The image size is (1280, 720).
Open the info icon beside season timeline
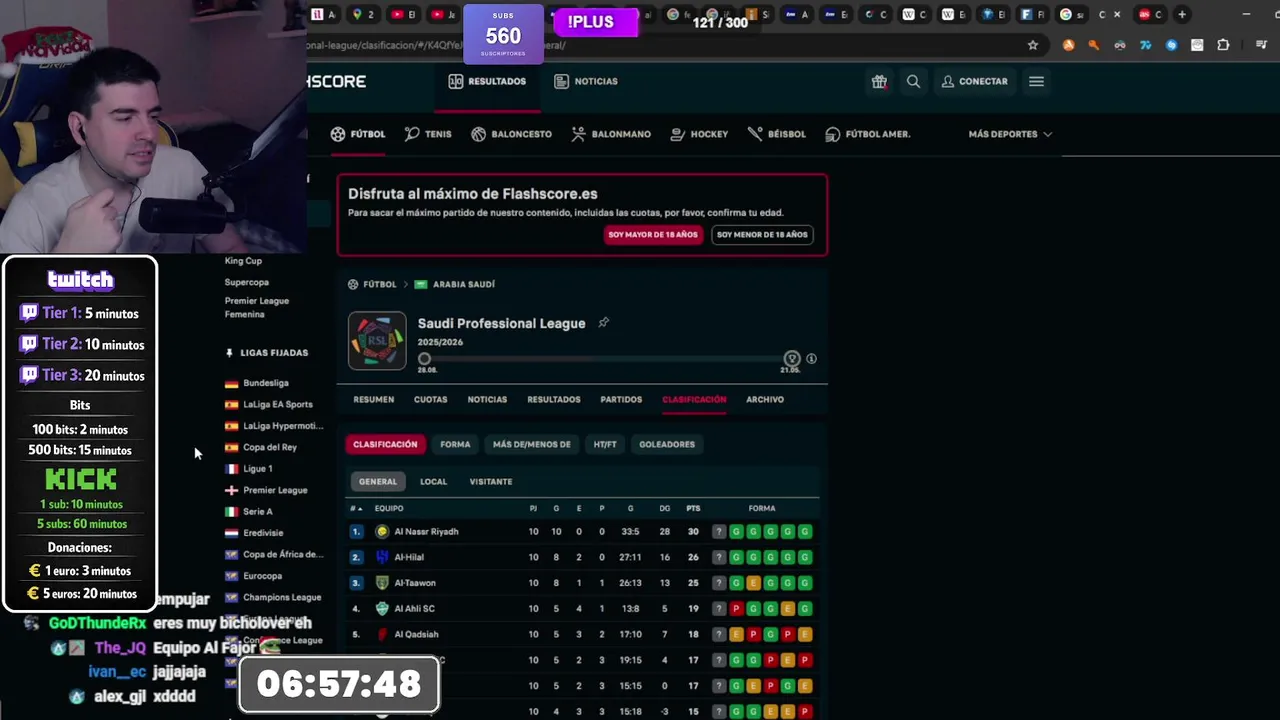pos(811,359)
